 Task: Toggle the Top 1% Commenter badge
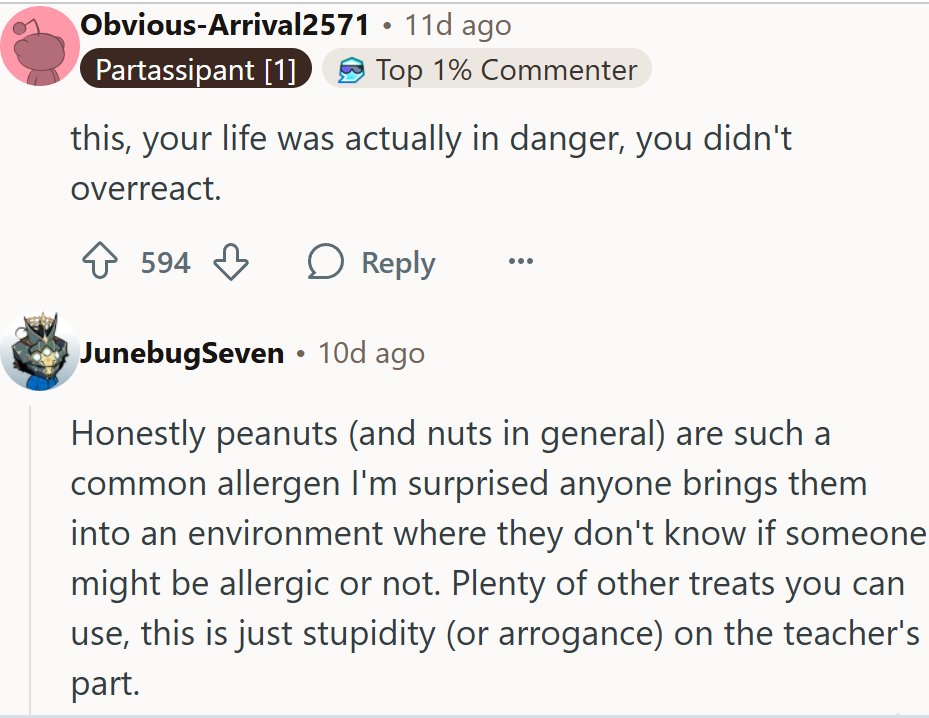tap(486, 69)
